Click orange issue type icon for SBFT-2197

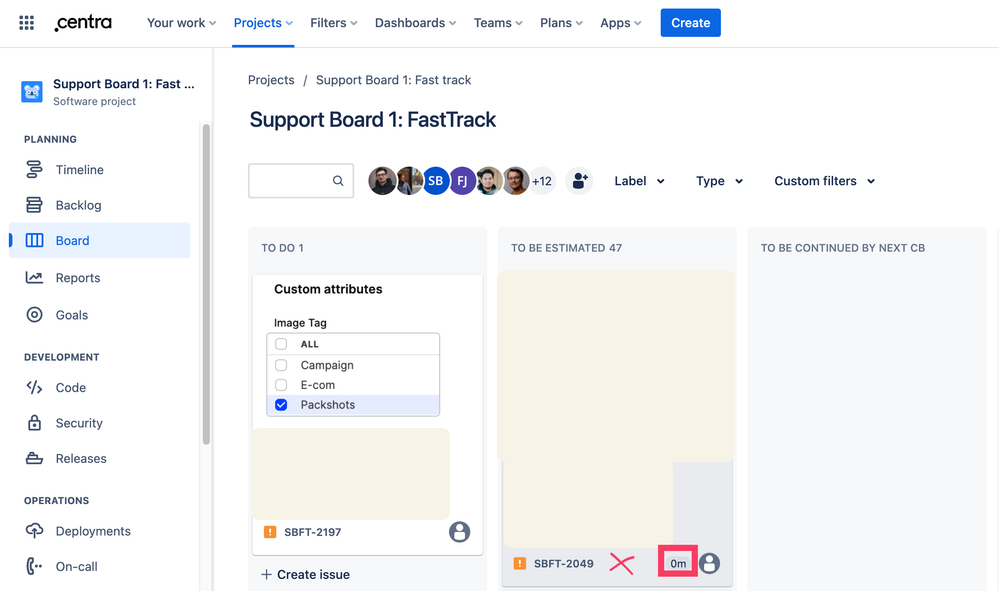point(270,532)
